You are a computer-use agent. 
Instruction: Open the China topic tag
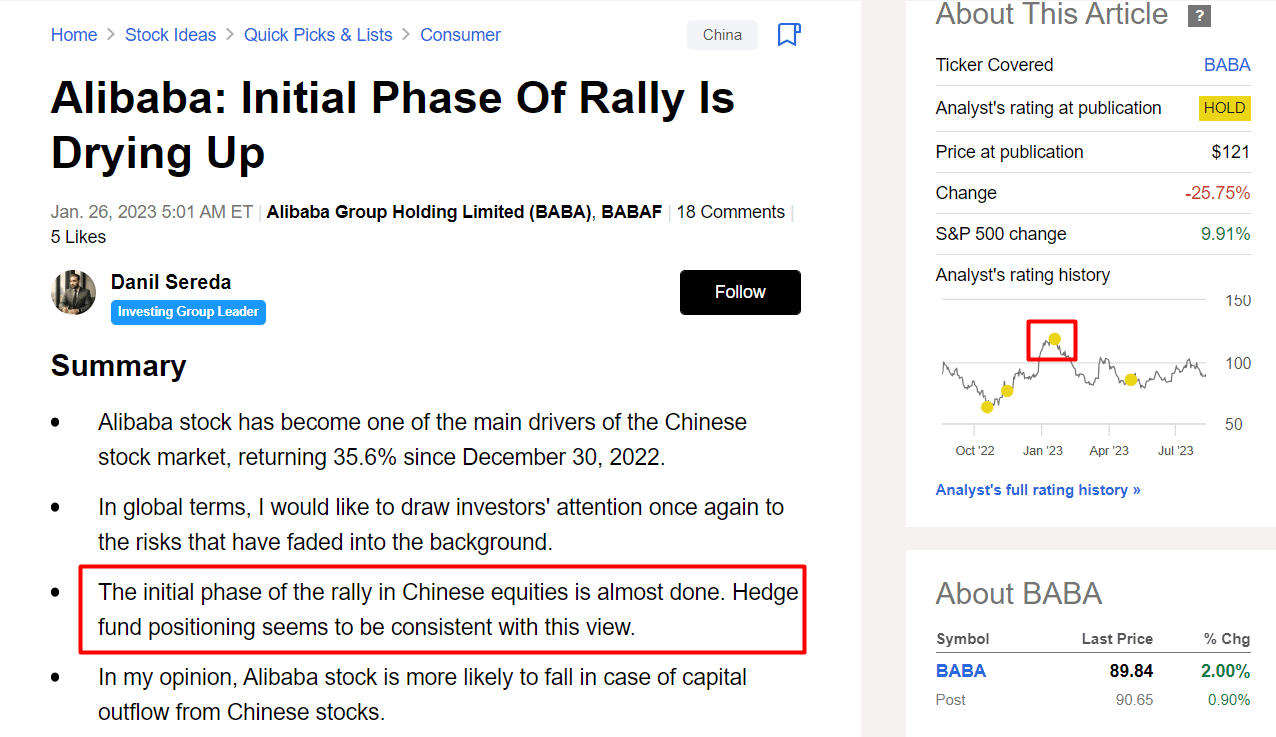[x=722, y=34]
